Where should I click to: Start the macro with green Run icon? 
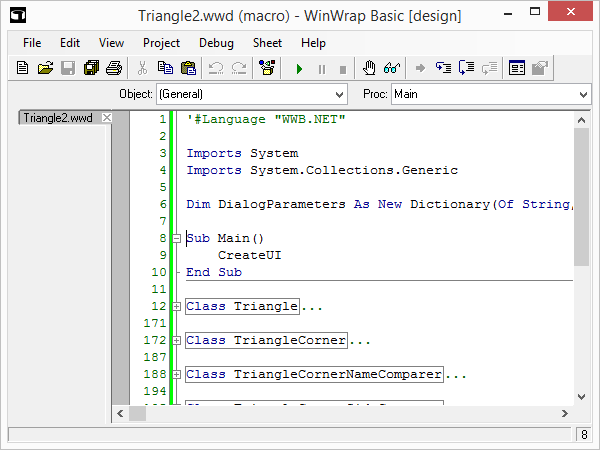click(298, 68)
